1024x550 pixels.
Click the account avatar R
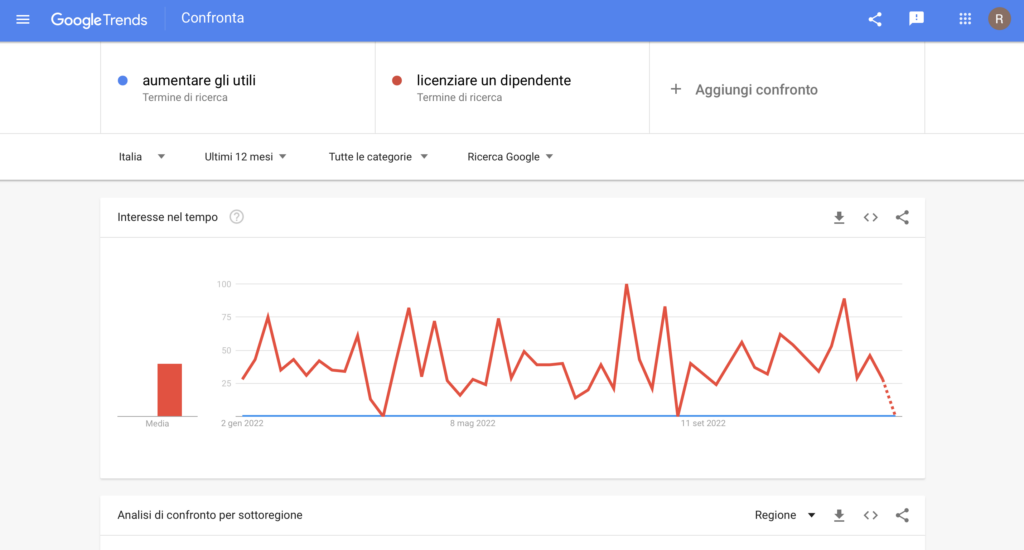(999, 19)
